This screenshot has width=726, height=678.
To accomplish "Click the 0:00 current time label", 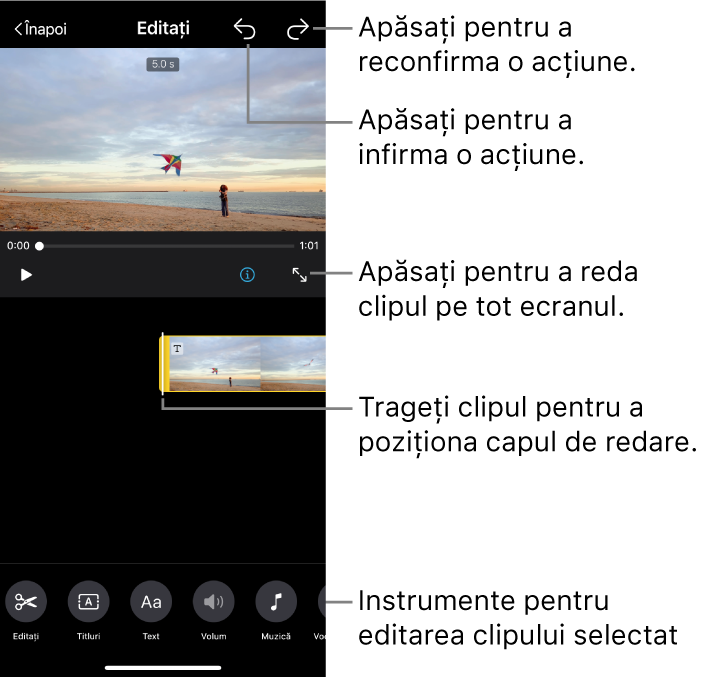I will [x=18, y=246].
